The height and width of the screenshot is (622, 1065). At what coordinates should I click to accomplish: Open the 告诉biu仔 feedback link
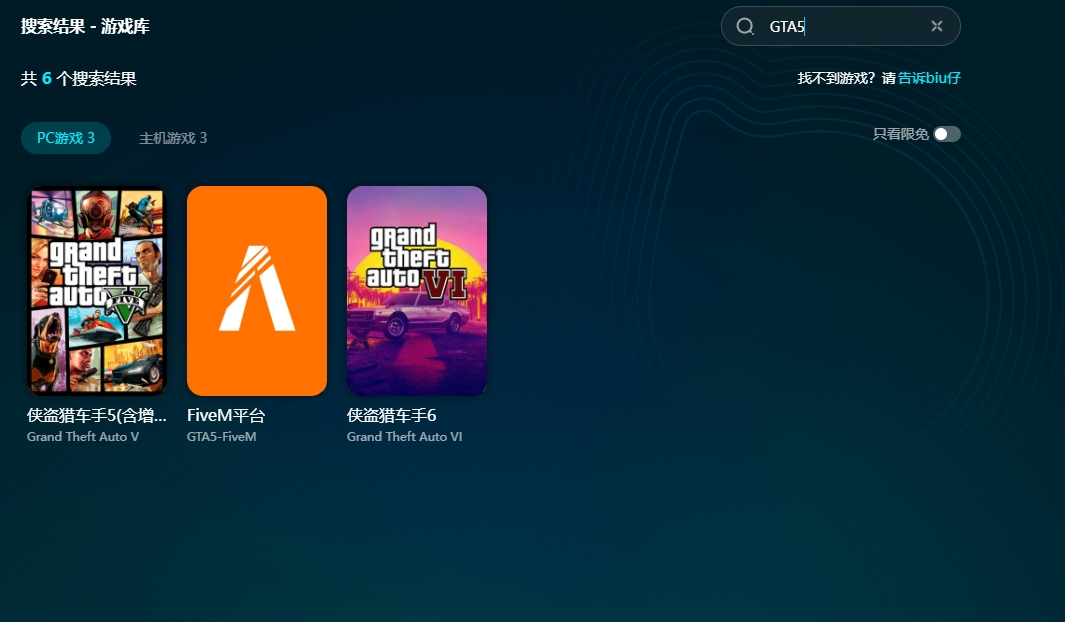[929, 78]
